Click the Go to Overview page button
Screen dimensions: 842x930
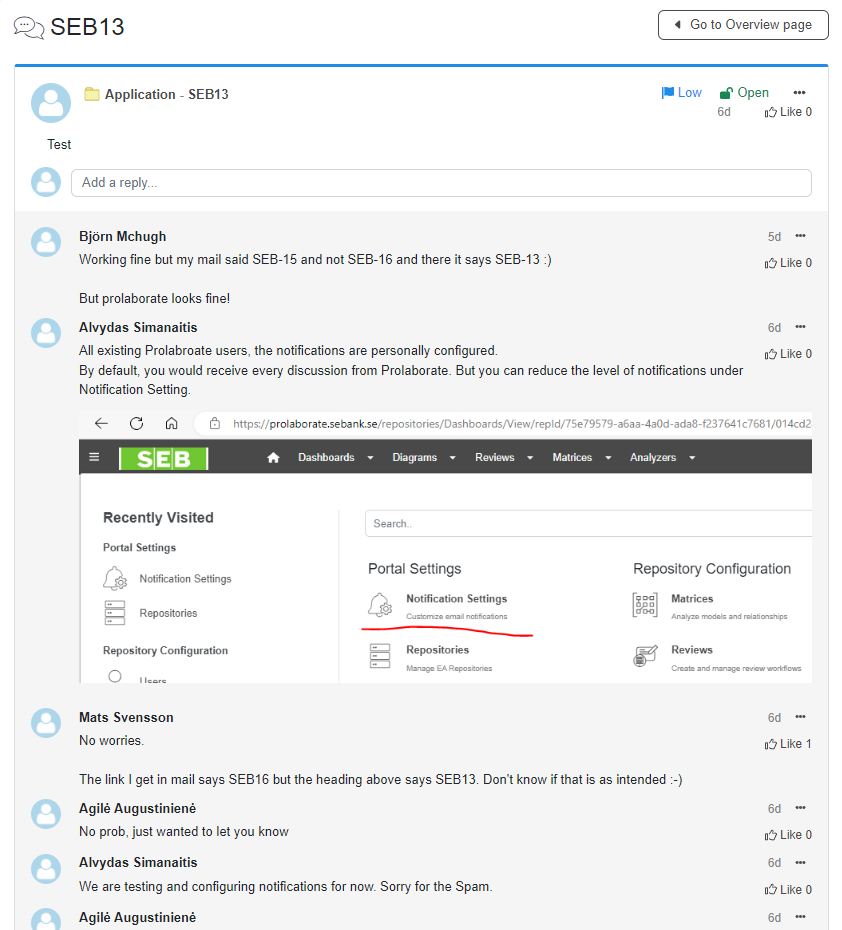[x=743, y=25]
